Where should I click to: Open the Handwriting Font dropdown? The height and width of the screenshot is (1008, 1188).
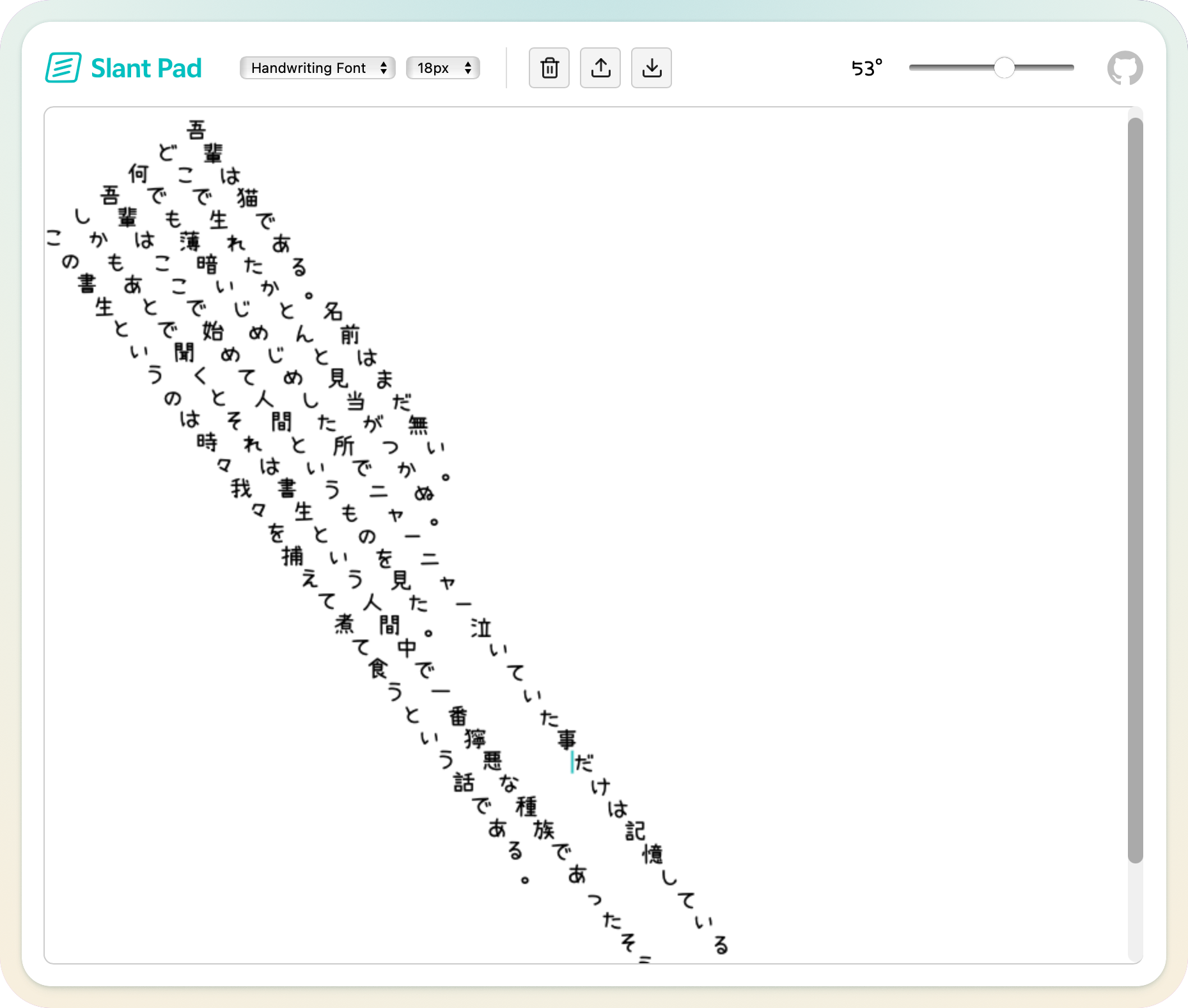317,68
